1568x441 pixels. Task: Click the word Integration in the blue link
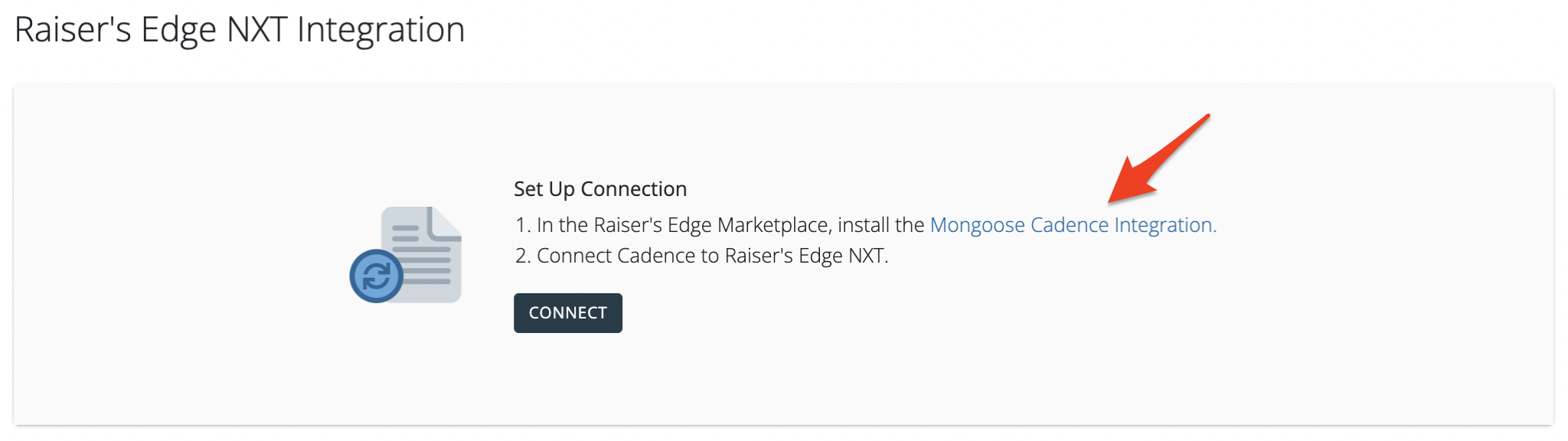[x=1164, y=225]
